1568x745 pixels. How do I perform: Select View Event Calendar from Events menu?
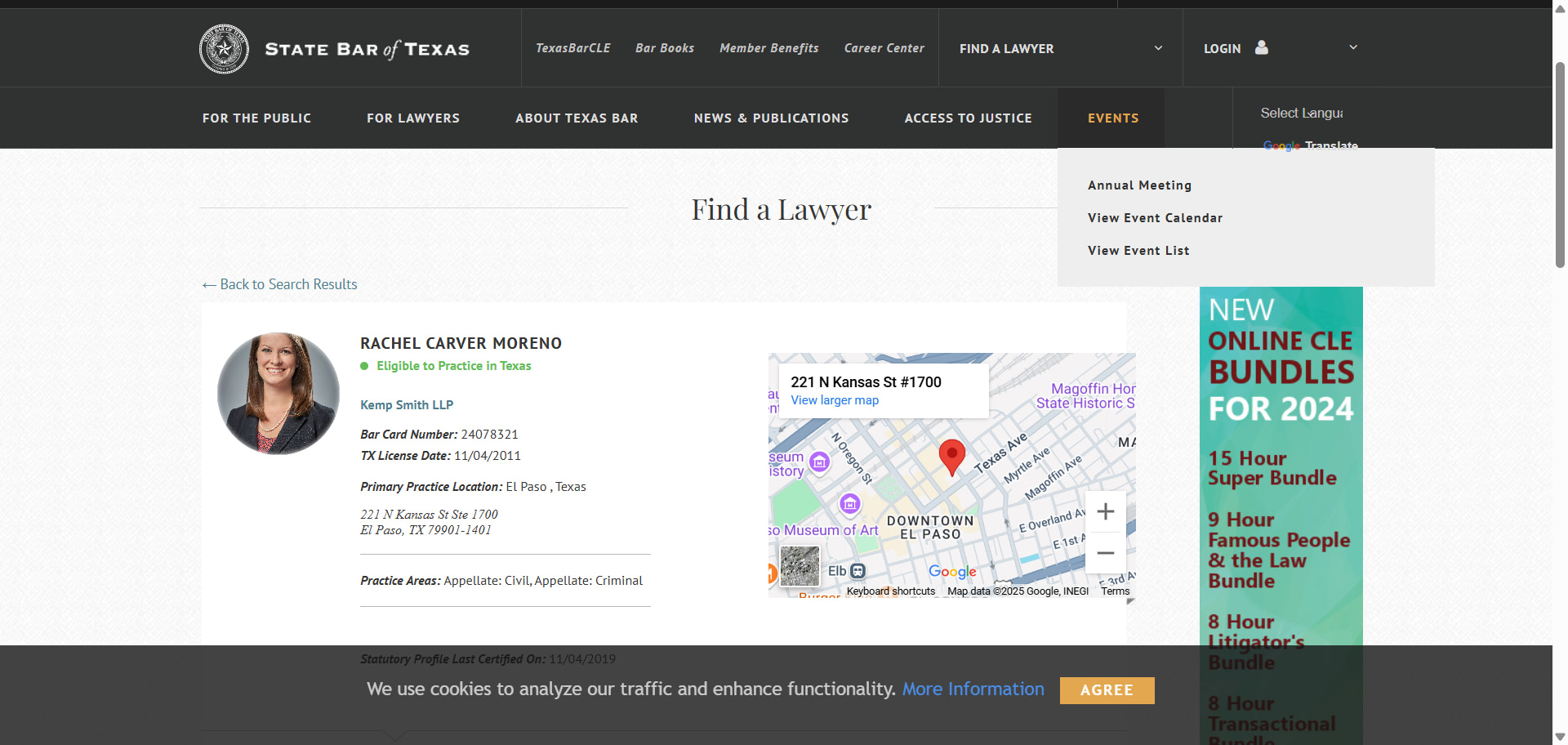click(1156, 218)
